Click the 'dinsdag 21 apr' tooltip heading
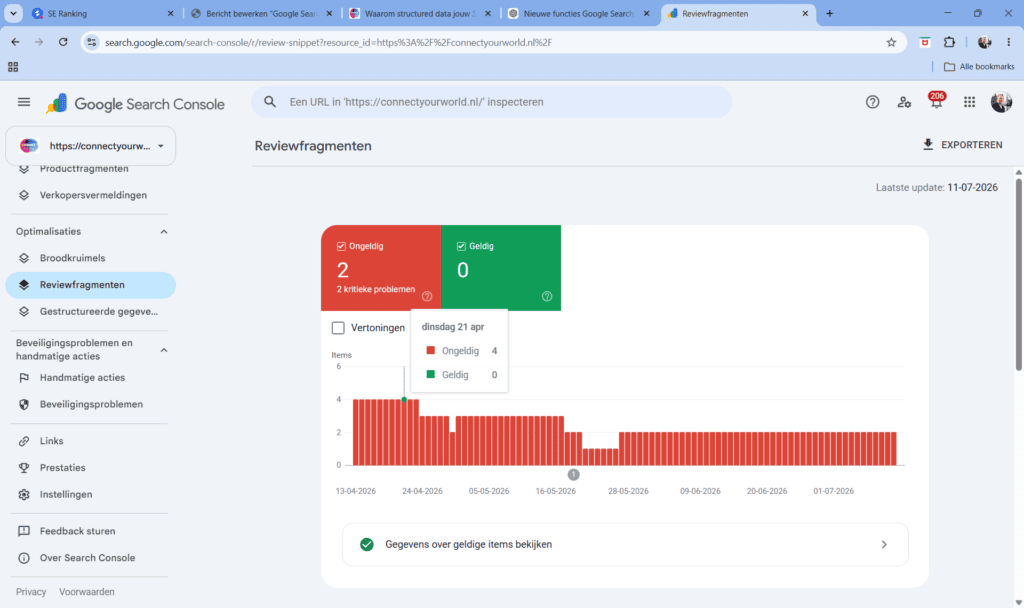The width and height of the screenshot is (1024, 608). (x=453, y=327)
